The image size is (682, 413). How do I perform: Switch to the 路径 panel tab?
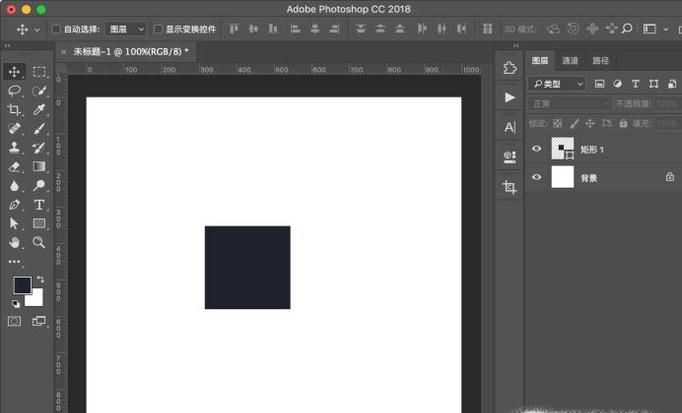click(x=600, y=60)
